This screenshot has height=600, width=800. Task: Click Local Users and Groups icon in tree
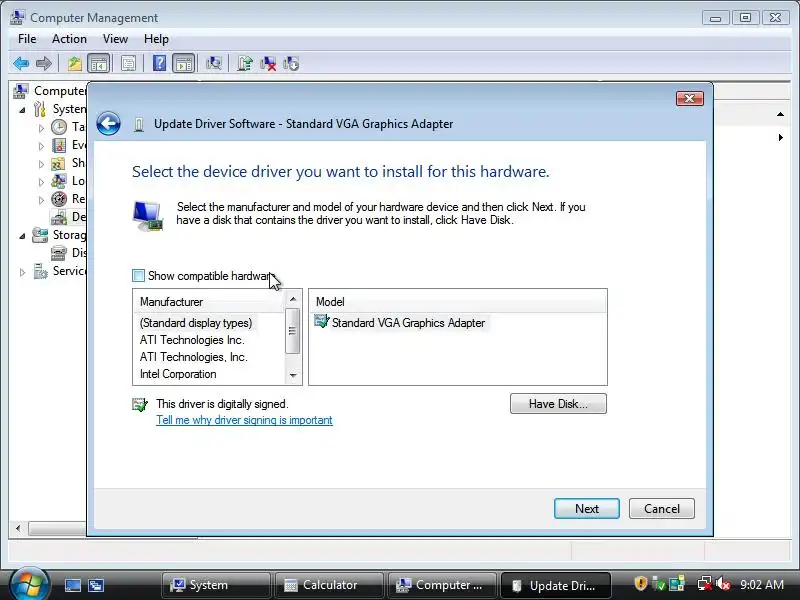pos(59,181)
